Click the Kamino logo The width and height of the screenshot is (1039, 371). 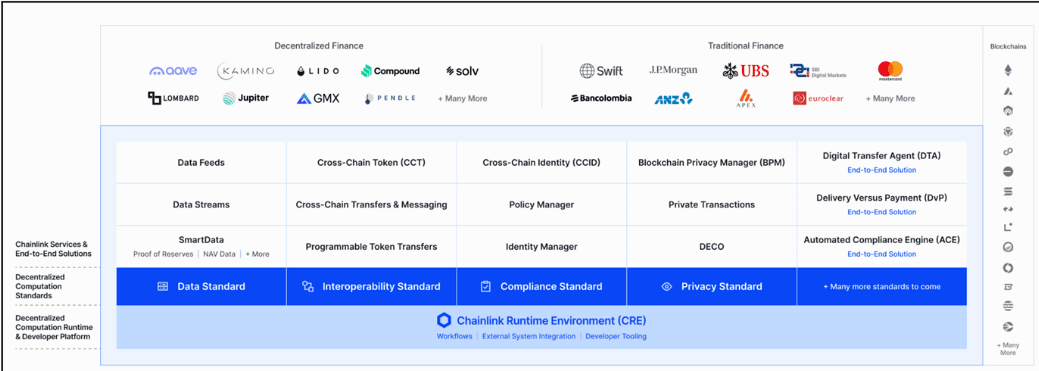(x=246, y=71)
